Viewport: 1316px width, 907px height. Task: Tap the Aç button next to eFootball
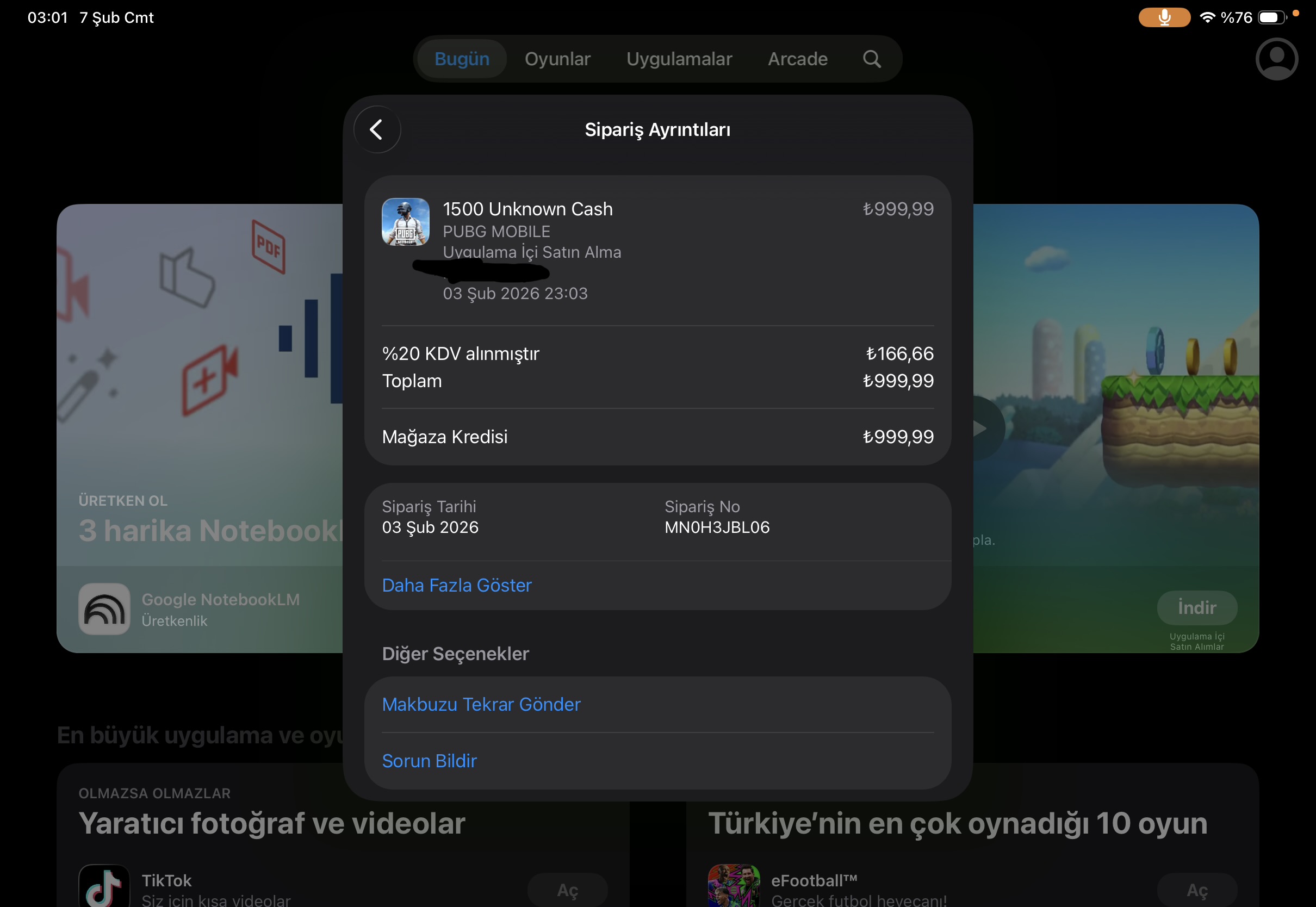[x=1197, y=890]
